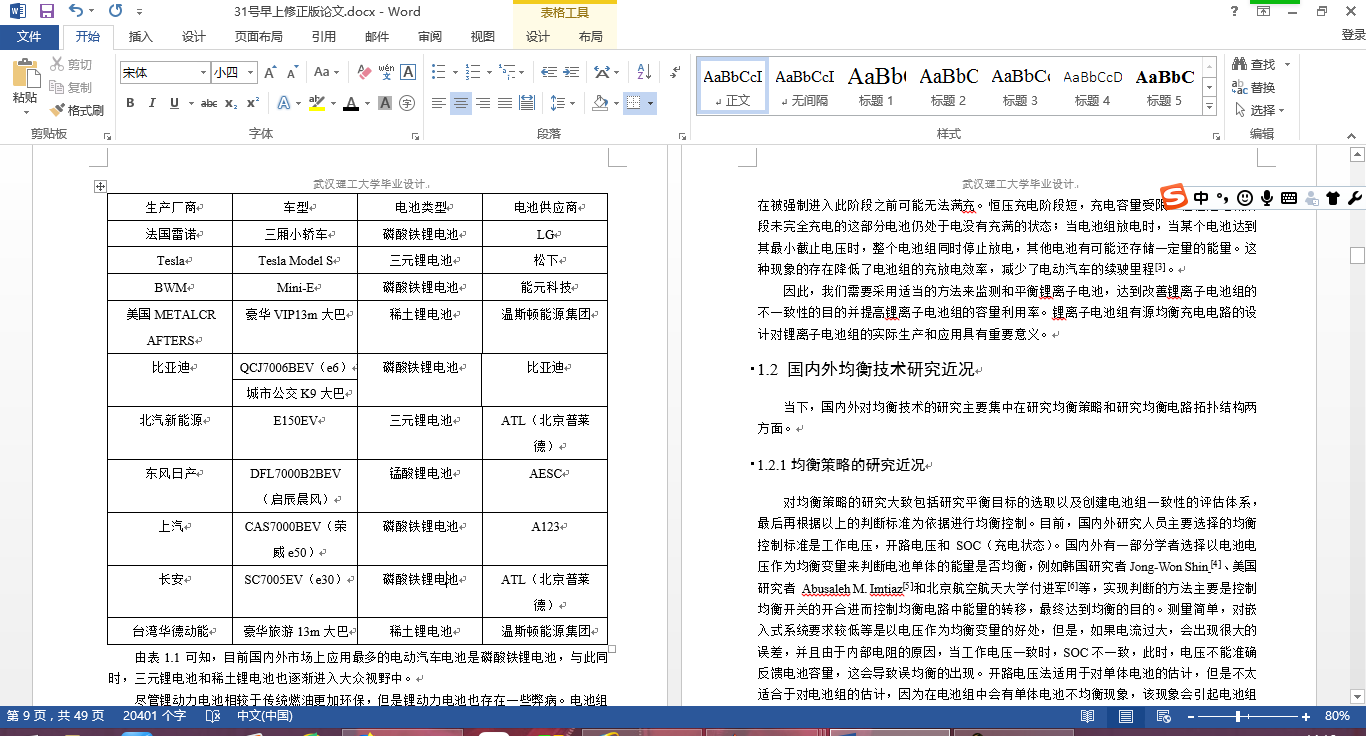The height and width of the screenshot is (736, 1366).
Task: Switch to the 审阅 (Review) tab
Action: click(430, 37)
